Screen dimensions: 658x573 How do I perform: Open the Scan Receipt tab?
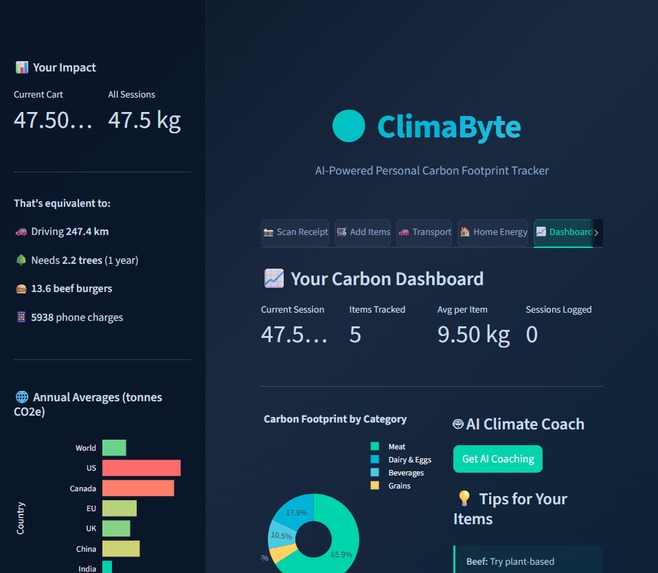coord(295,232)
